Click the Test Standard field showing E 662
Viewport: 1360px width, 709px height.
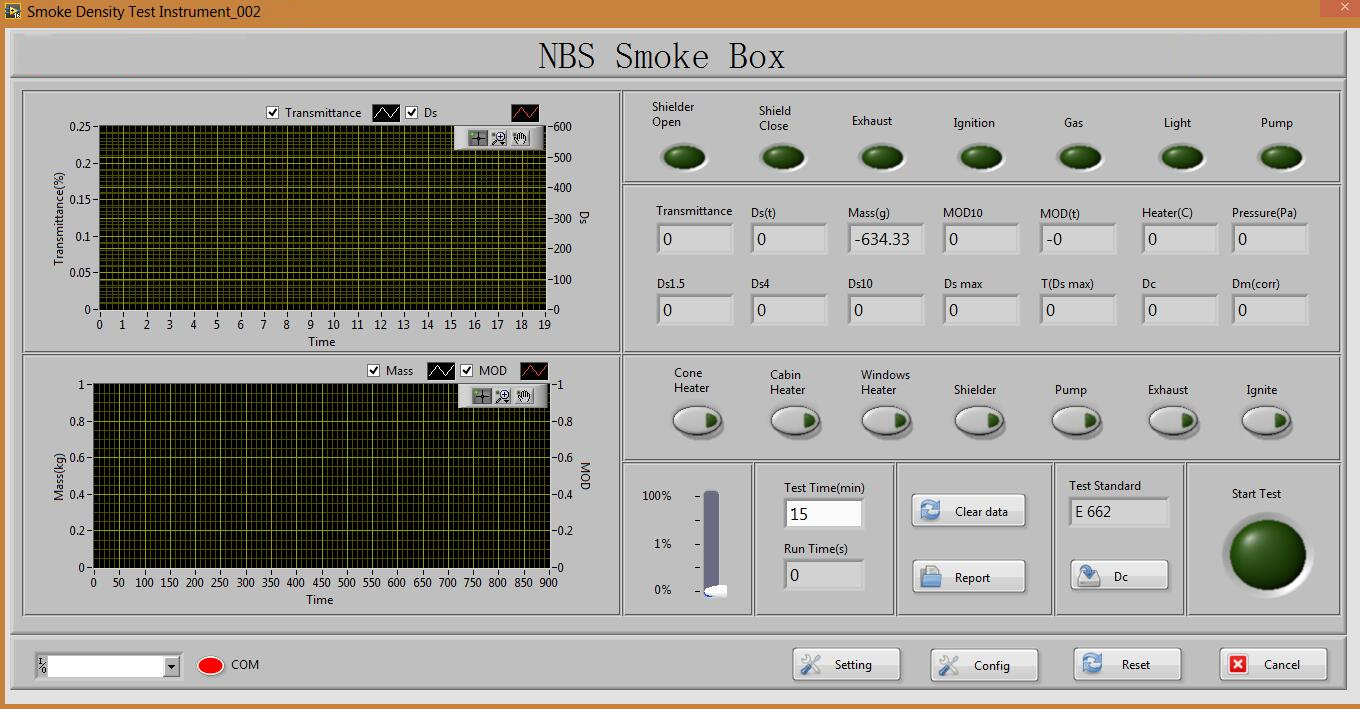tap(1118, 512)
